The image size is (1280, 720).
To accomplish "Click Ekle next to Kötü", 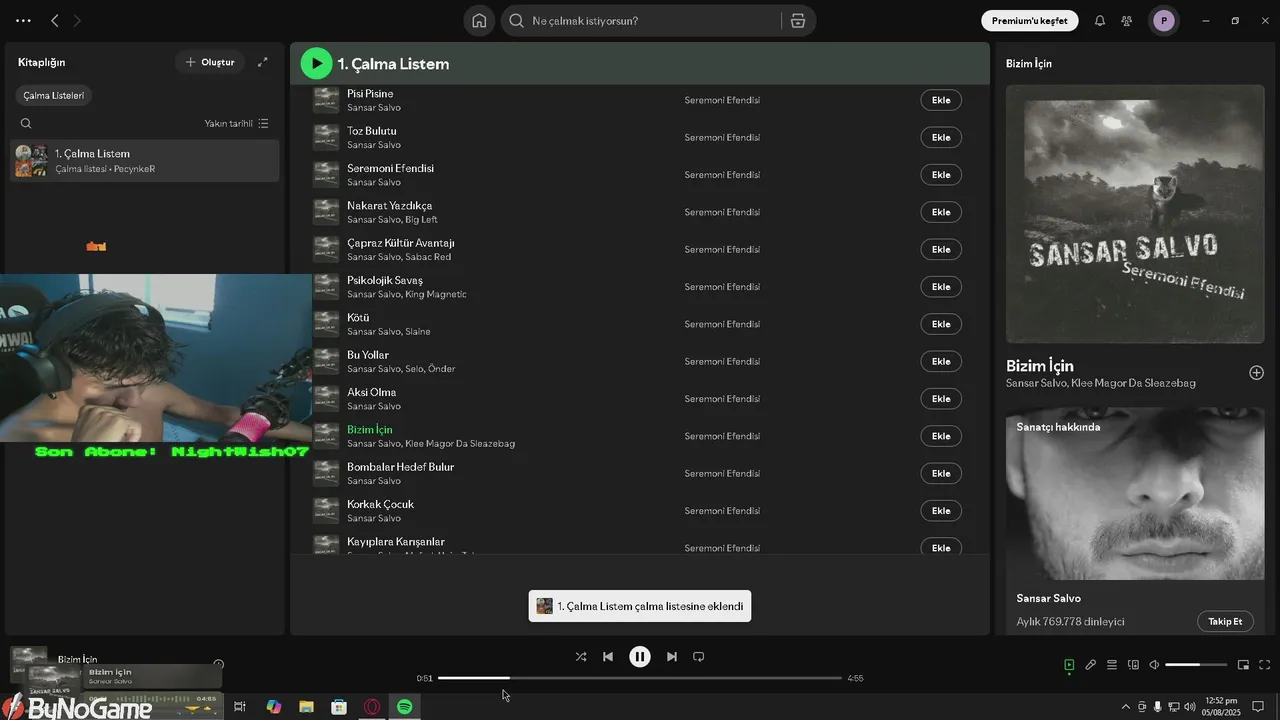I will (x=941, y=324).
